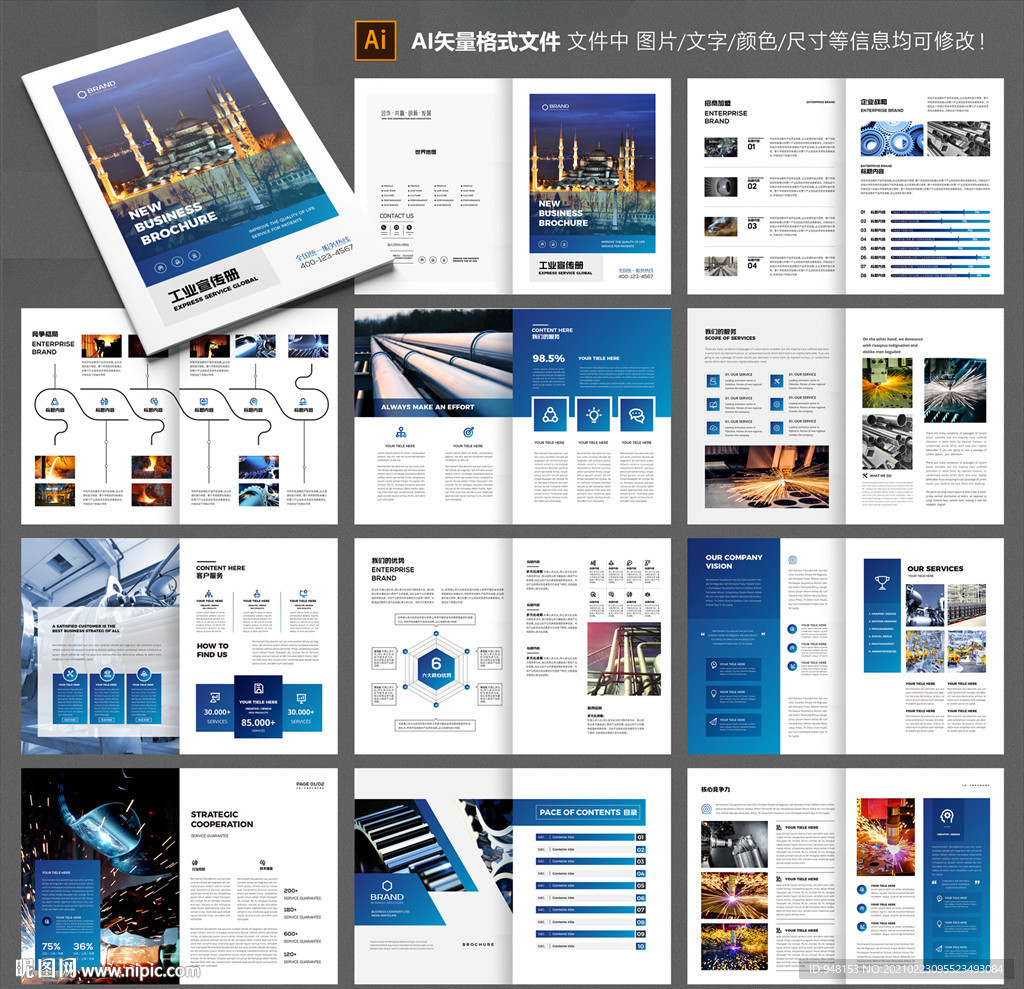Click the trophy icon beside OUR SERVICES
The width and height of the screenshot is (1024, 989).
882,581
